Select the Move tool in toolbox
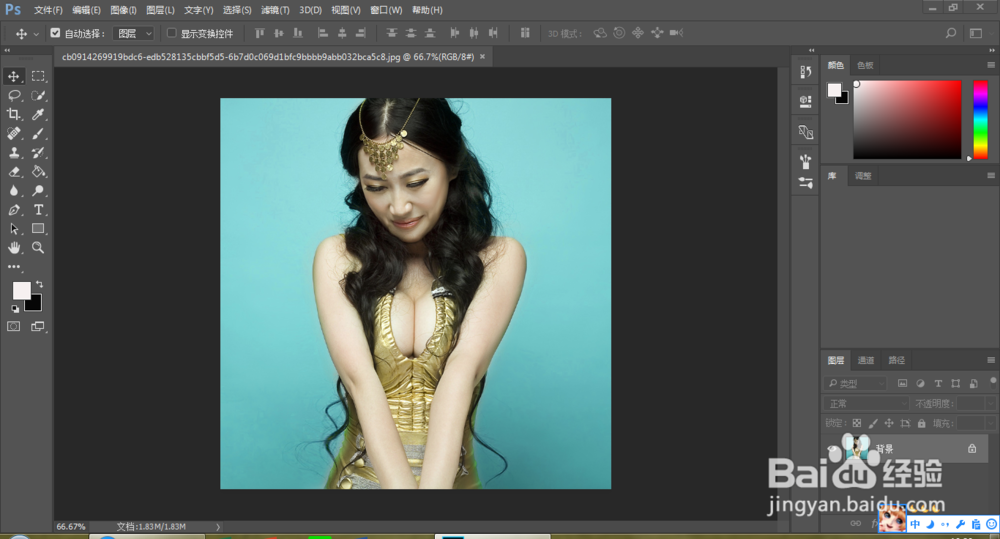This screenshot has width=1000, height=539. click(x=13, y=77)
